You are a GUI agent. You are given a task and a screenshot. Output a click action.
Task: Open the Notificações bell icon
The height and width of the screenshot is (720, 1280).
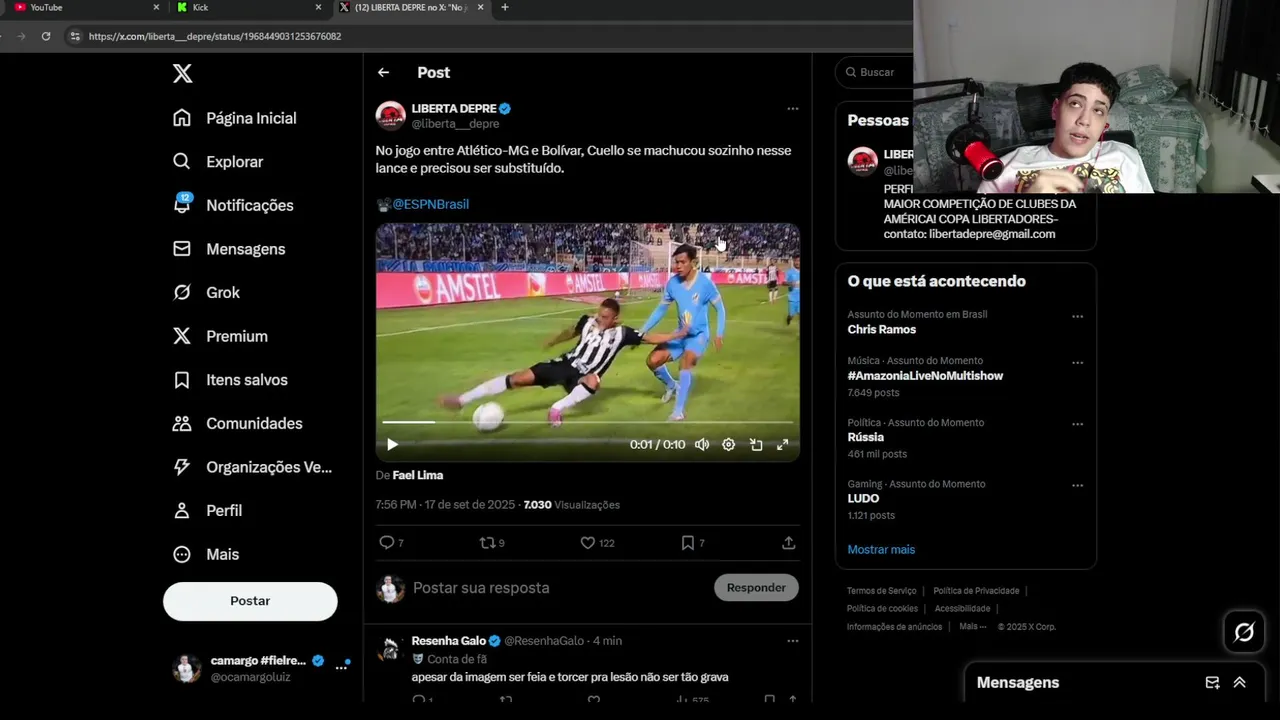click(182, 205)
